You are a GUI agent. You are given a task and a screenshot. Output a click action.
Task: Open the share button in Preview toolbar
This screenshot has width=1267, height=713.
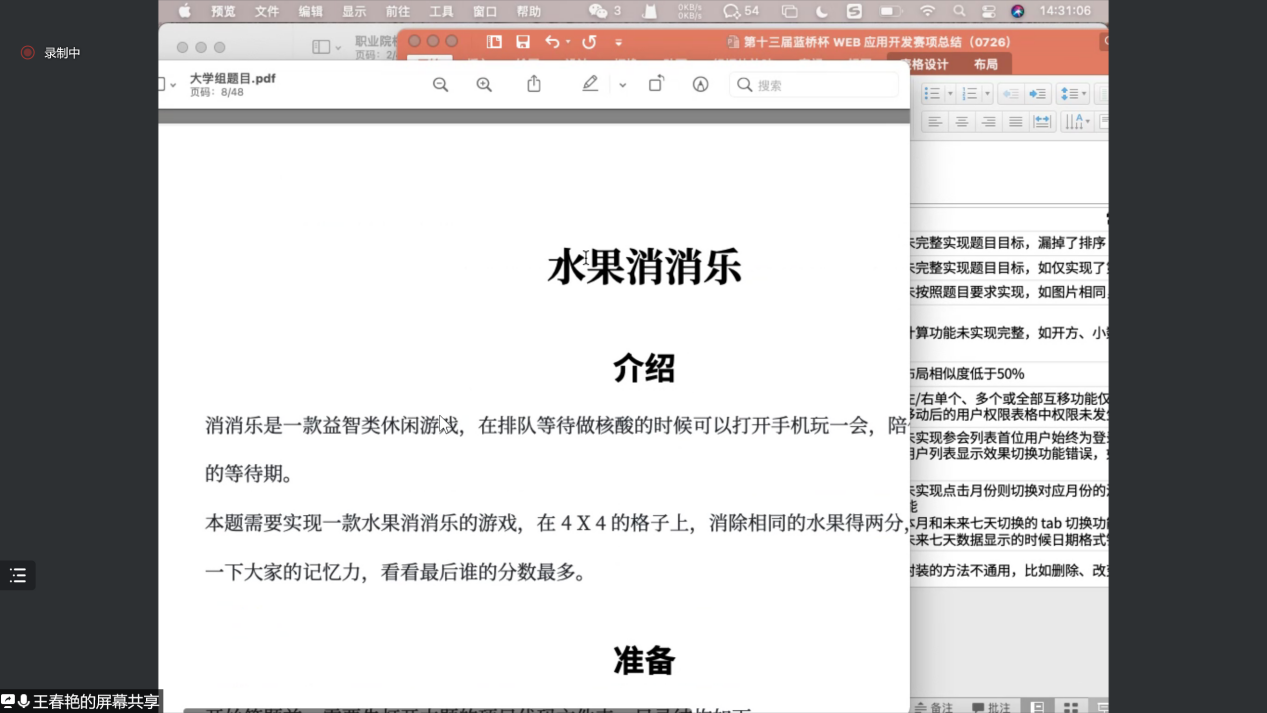point(534,85)
